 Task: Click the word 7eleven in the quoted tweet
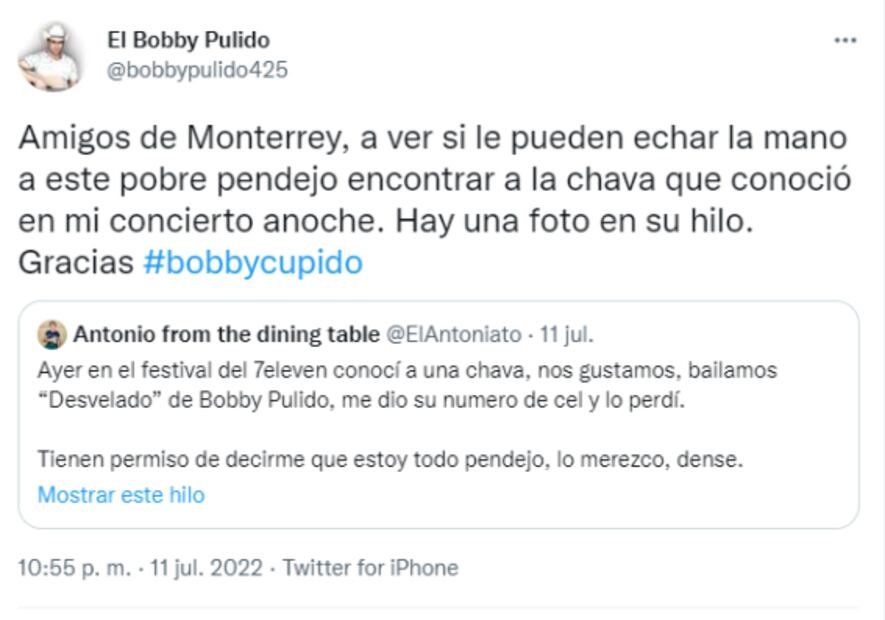tap(281, 371)
